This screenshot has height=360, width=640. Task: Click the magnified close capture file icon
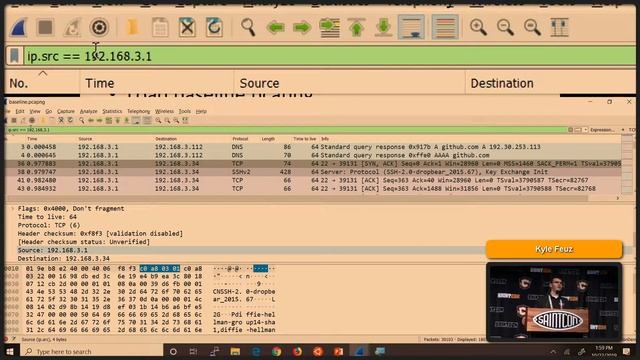pos(187,27)
